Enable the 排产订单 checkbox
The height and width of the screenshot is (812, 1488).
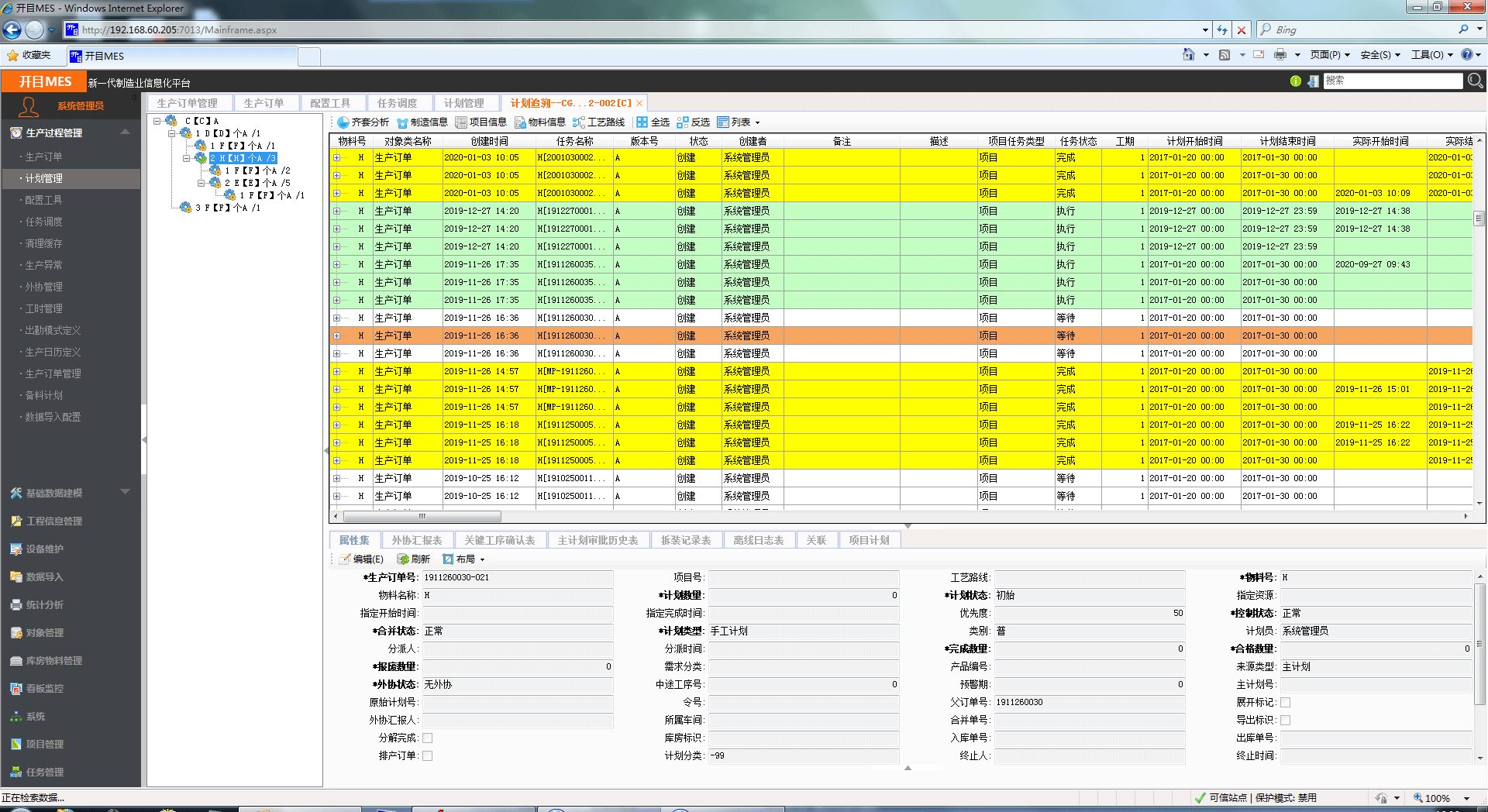click(428, 755)
